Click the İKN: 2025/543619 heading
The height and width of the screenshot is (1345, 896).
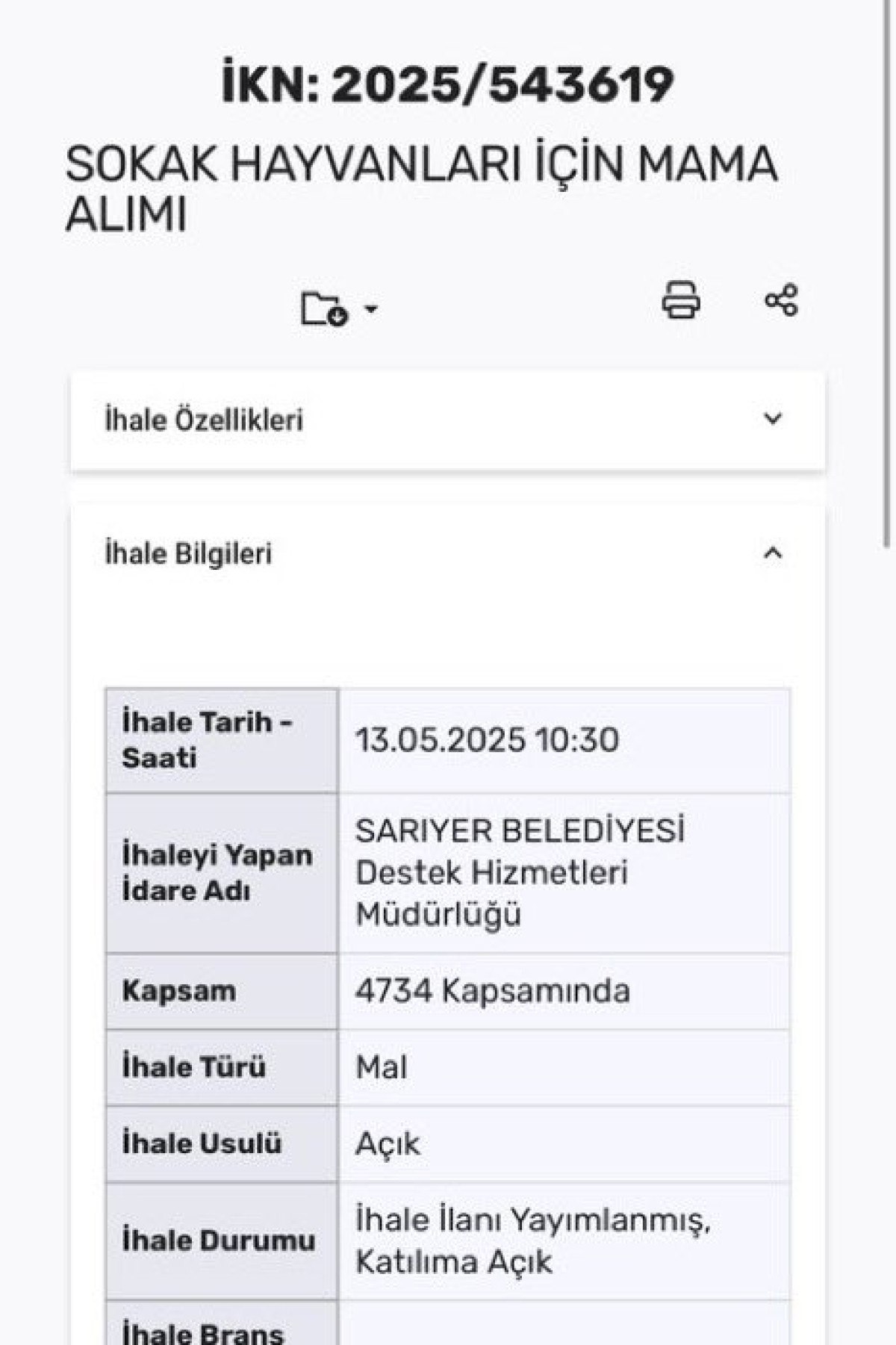tap(447, 84)
